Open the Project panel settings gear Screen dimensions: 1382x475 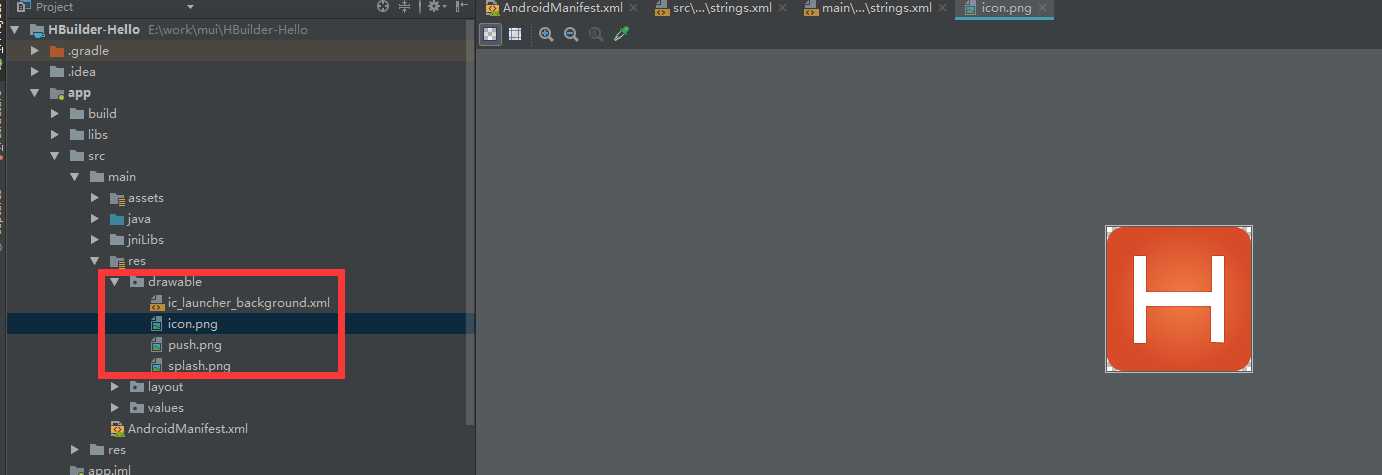(436, 6)
